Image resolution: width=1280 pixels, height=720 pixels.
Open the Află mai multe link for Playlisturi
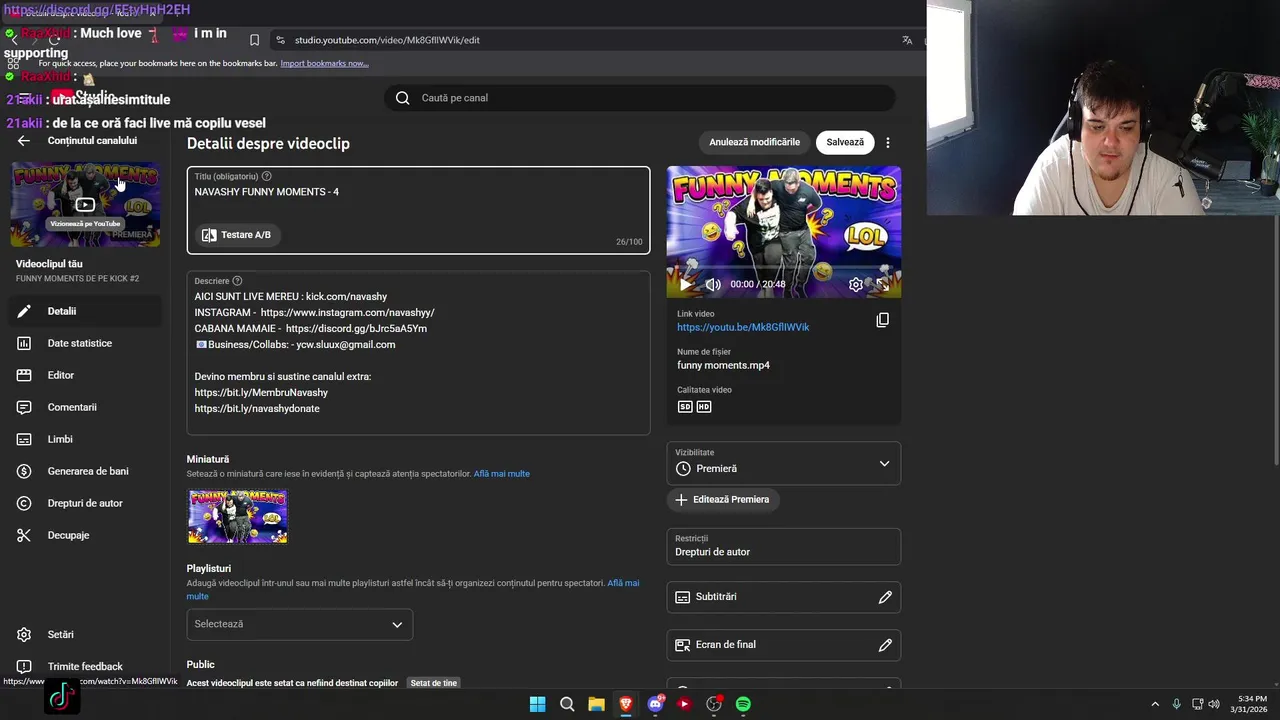coord(623,583)
